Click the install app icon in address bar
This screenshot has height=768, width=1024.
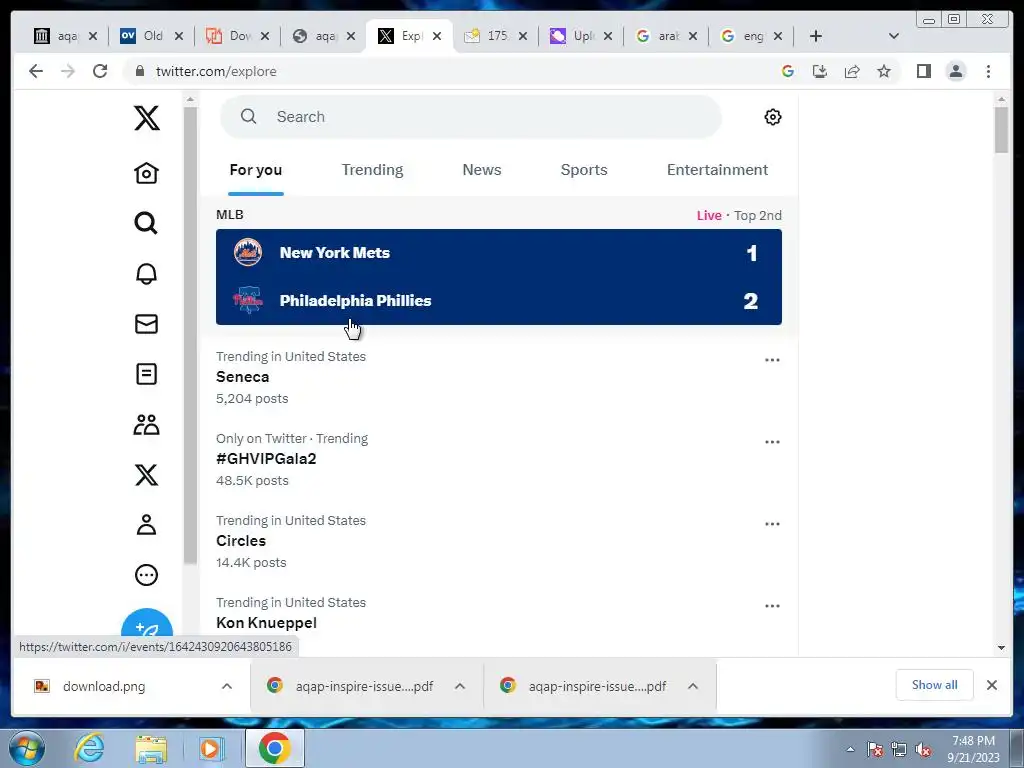point(820,71)
